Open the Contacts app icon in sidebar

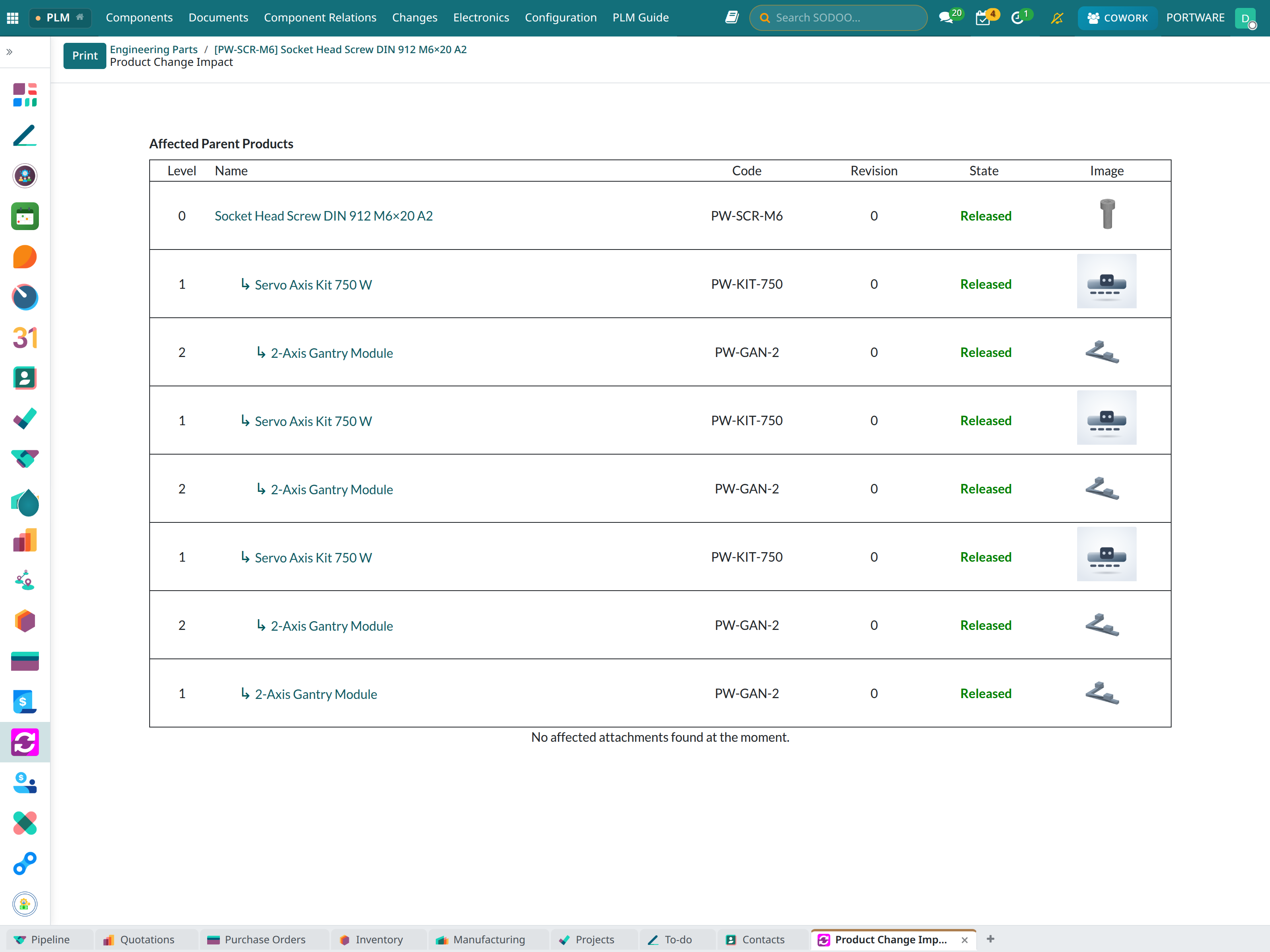[25, 378]
